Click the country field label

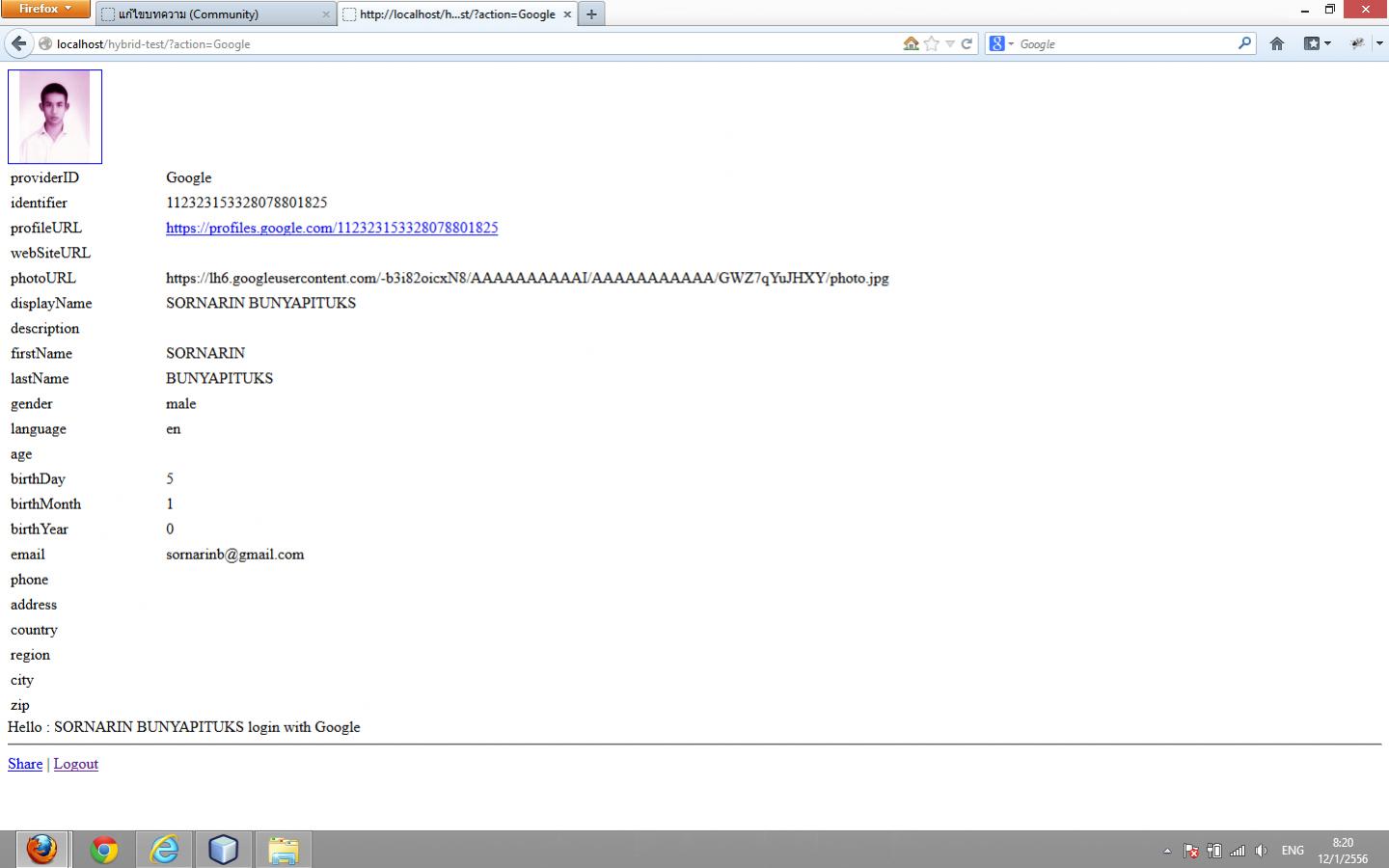point(34,630)
